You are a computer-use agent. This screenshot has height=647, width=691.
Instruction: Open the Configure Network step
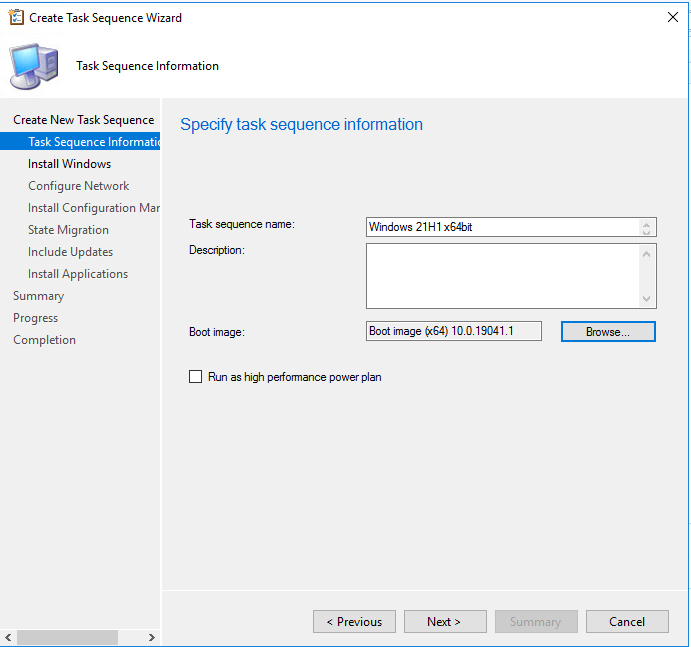pos(78,186)
